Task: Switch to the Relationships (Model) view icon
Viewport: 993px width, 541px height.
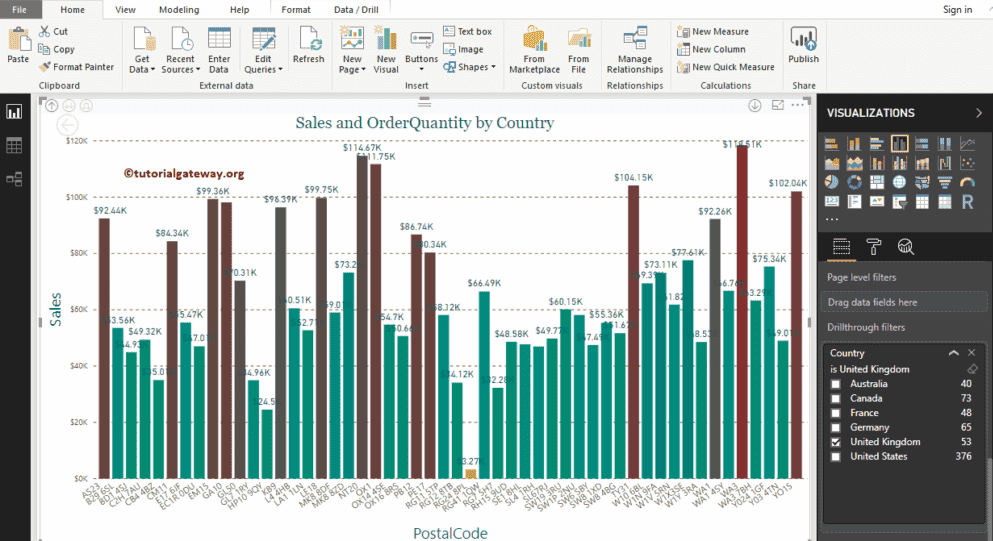Action: tap(14, 179)
